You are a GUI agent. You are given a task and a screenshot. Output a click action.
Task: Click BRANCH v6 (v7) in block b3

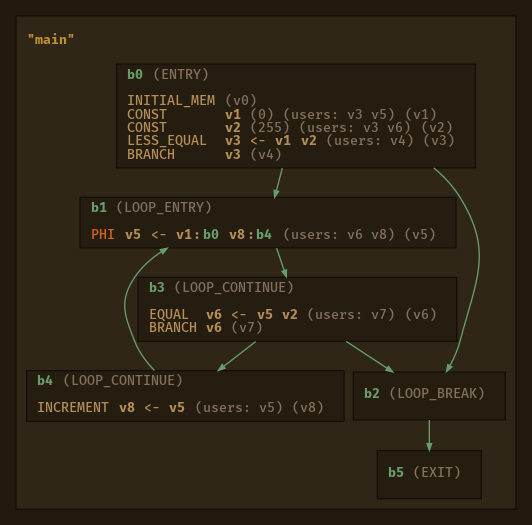[x=206, y=327]
